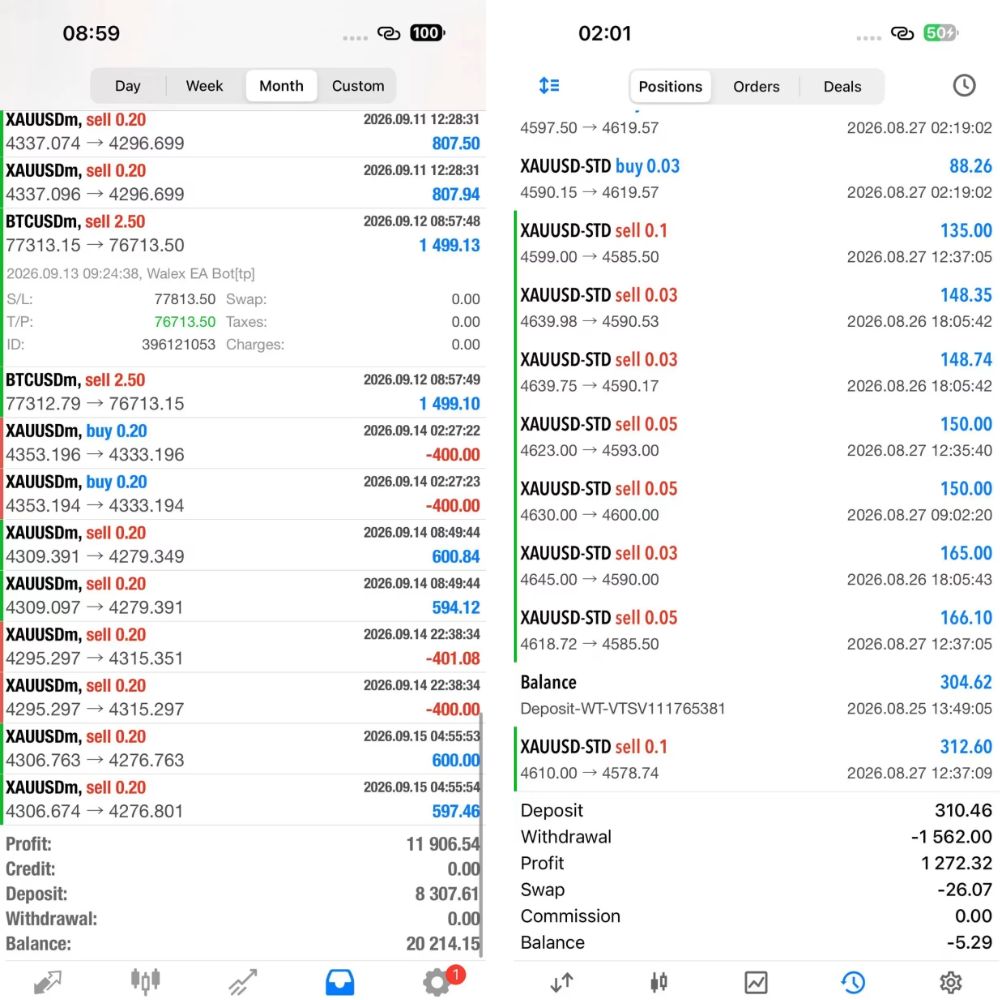Tap the Withdrawal amount -1 562.00

(x=952, y=837)
